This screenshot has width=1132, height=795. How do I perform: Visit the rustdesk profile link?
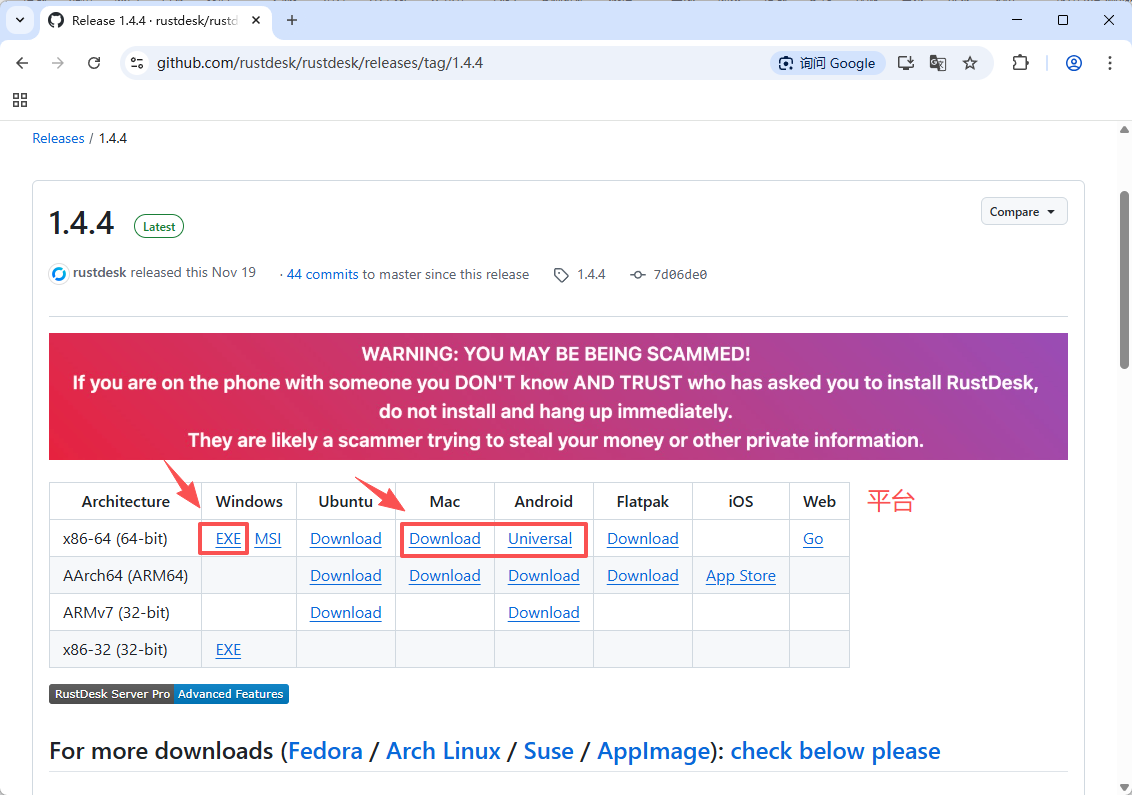(x=99, y=272)
